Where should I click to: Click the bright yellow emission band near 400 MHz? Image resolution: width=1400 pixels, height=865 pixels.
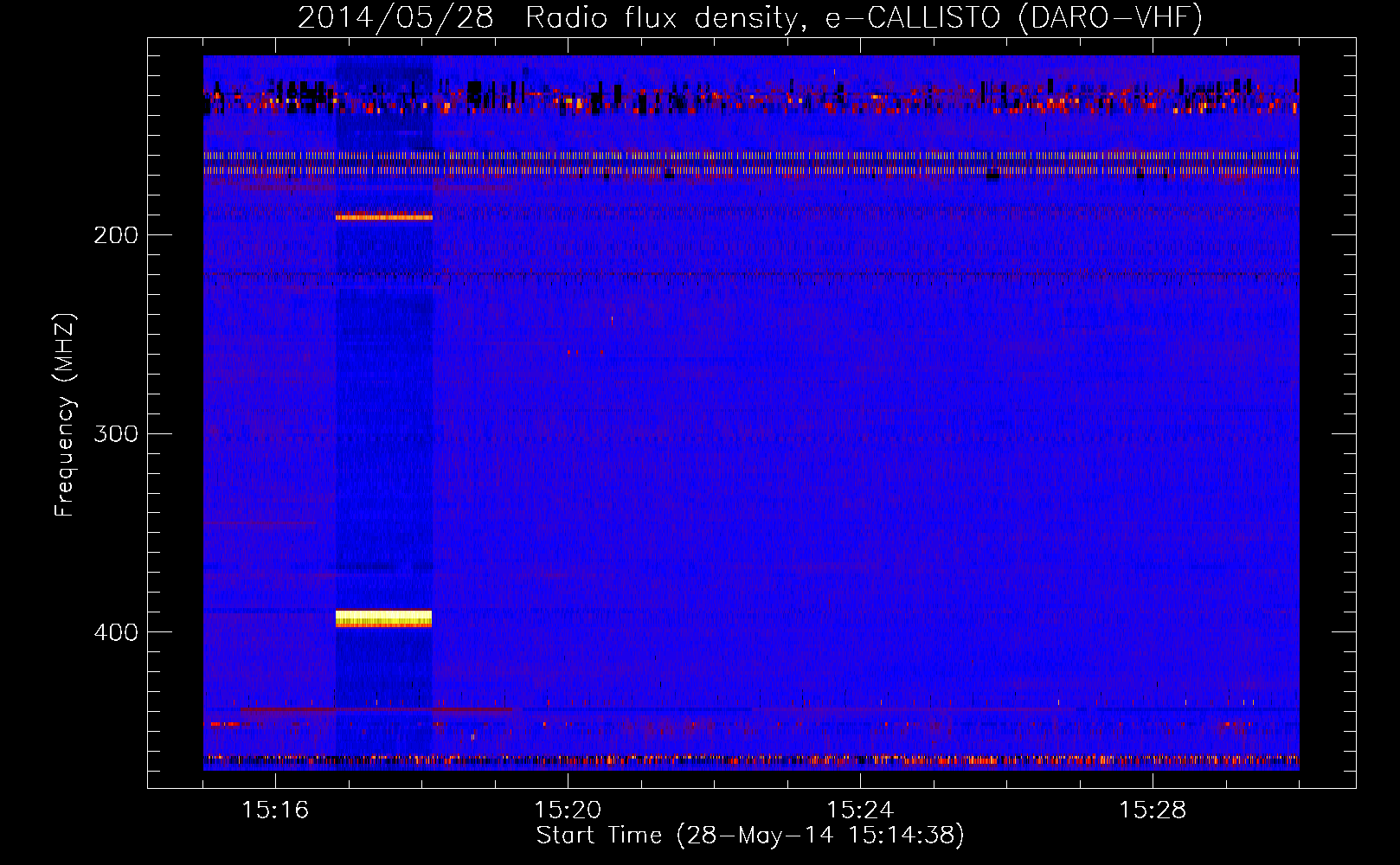pyautogui.click(x=383, y=618)
